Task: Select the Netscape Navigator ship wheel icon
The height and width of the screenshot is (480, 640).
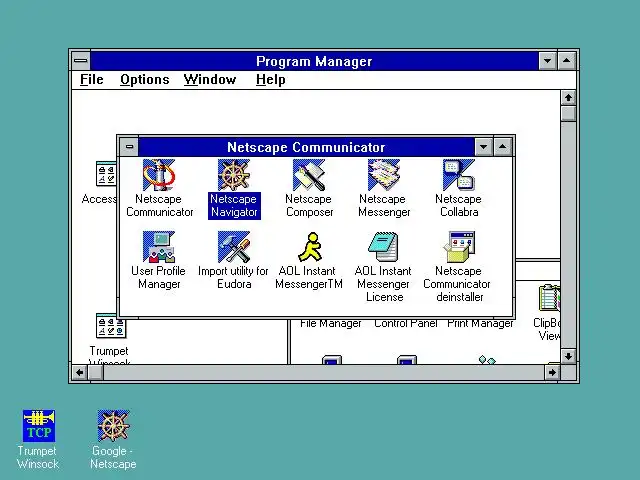Action: point(233,175)
